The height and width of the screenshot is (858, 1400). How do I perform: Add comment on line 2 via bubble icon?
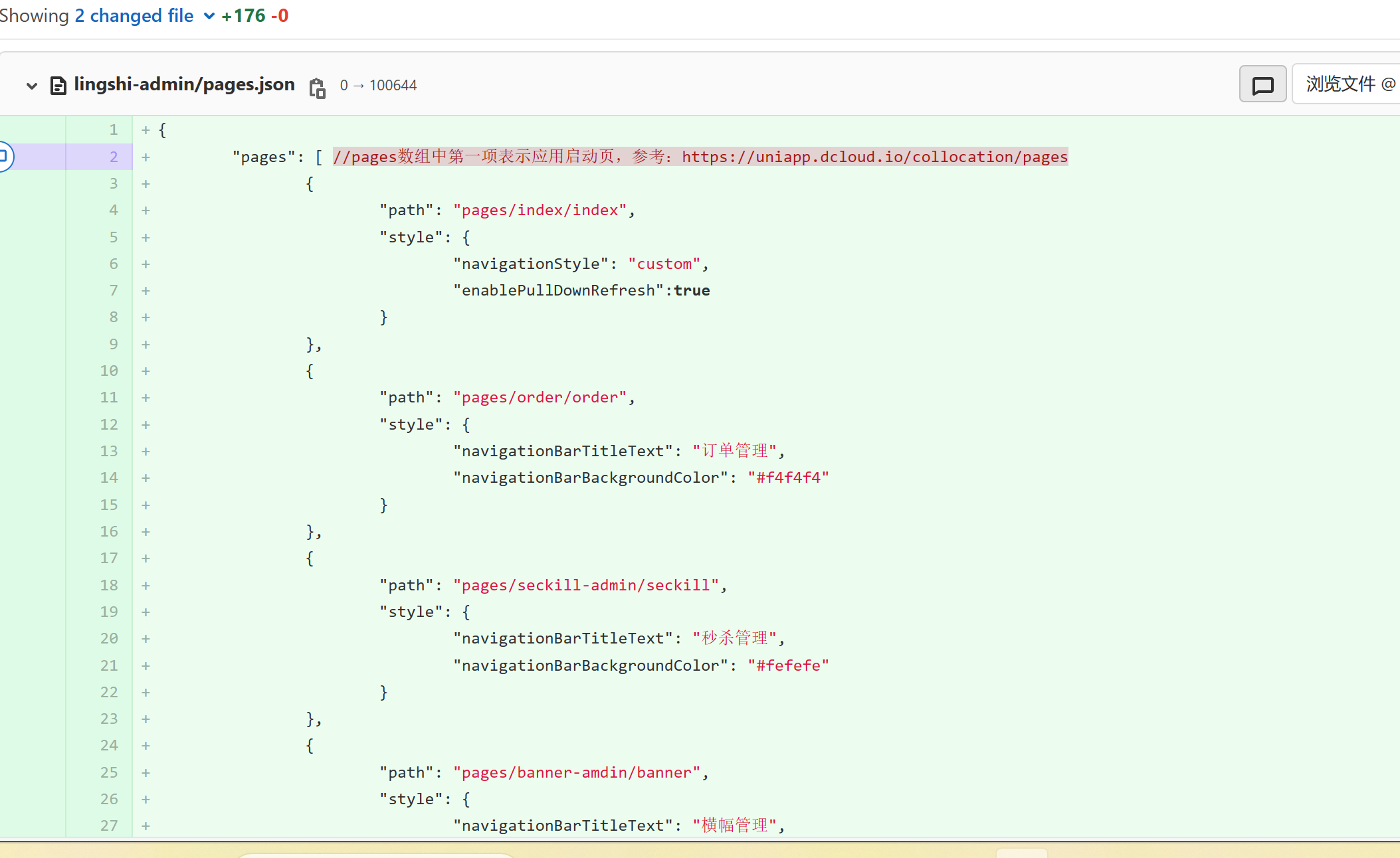click(4, 156)
